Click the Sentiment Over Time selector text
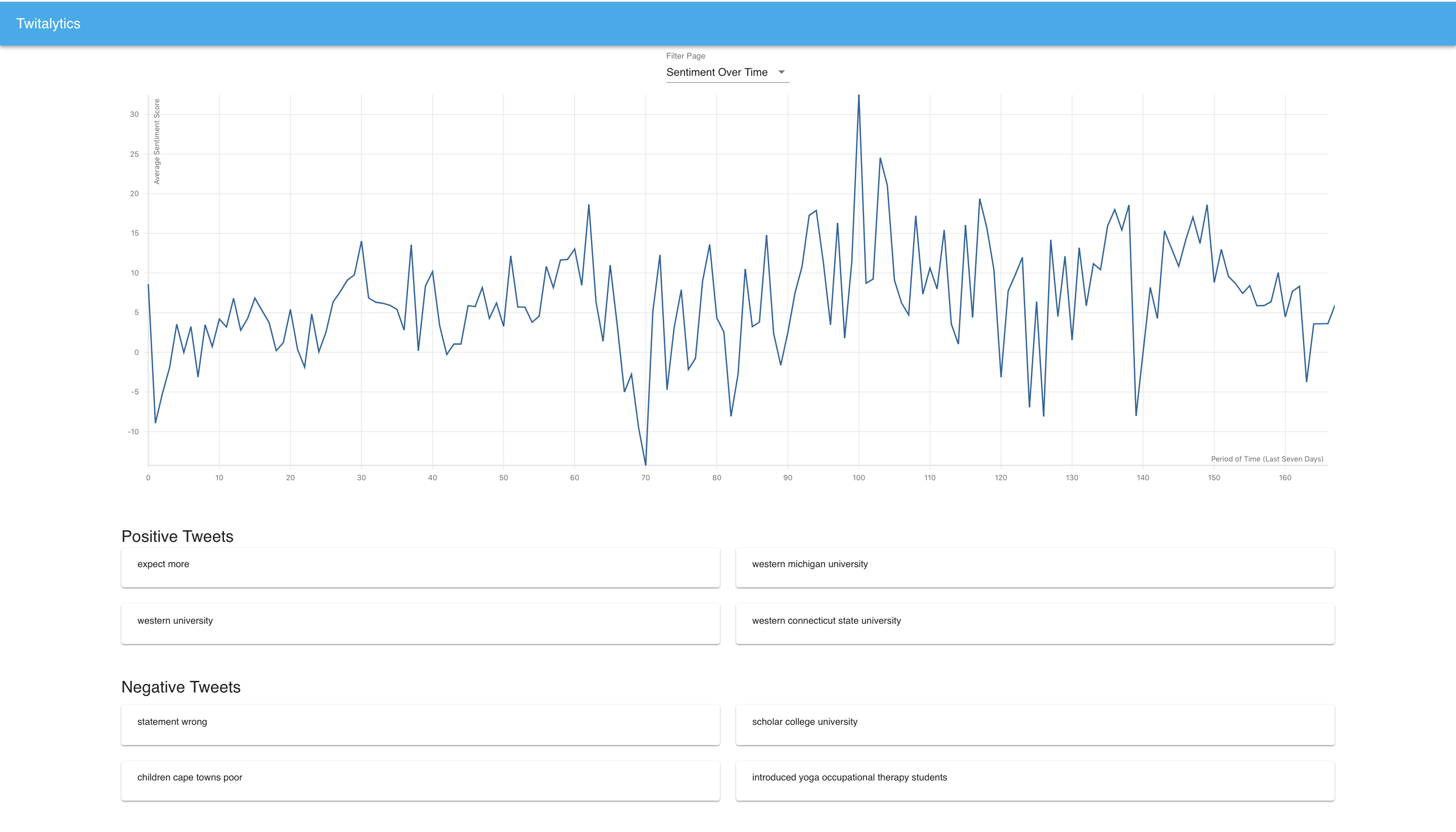The width and height of the screenshot is (1456, 832). tap(716, 72)
